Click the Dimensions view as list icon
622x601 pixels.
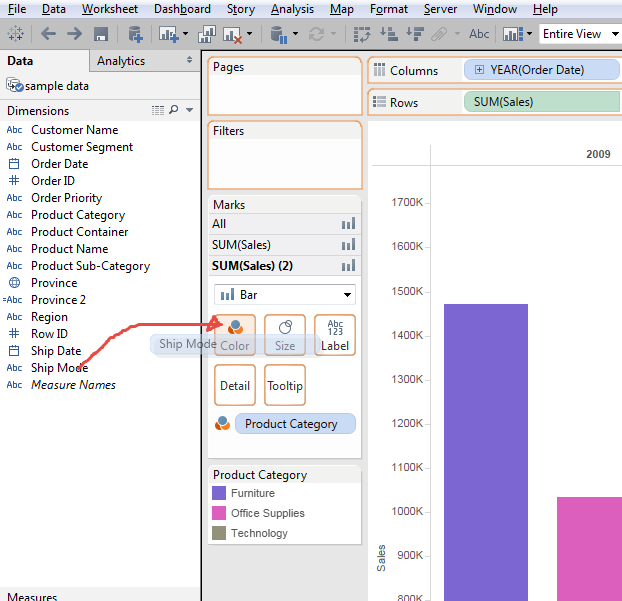[x=158, y=110]
